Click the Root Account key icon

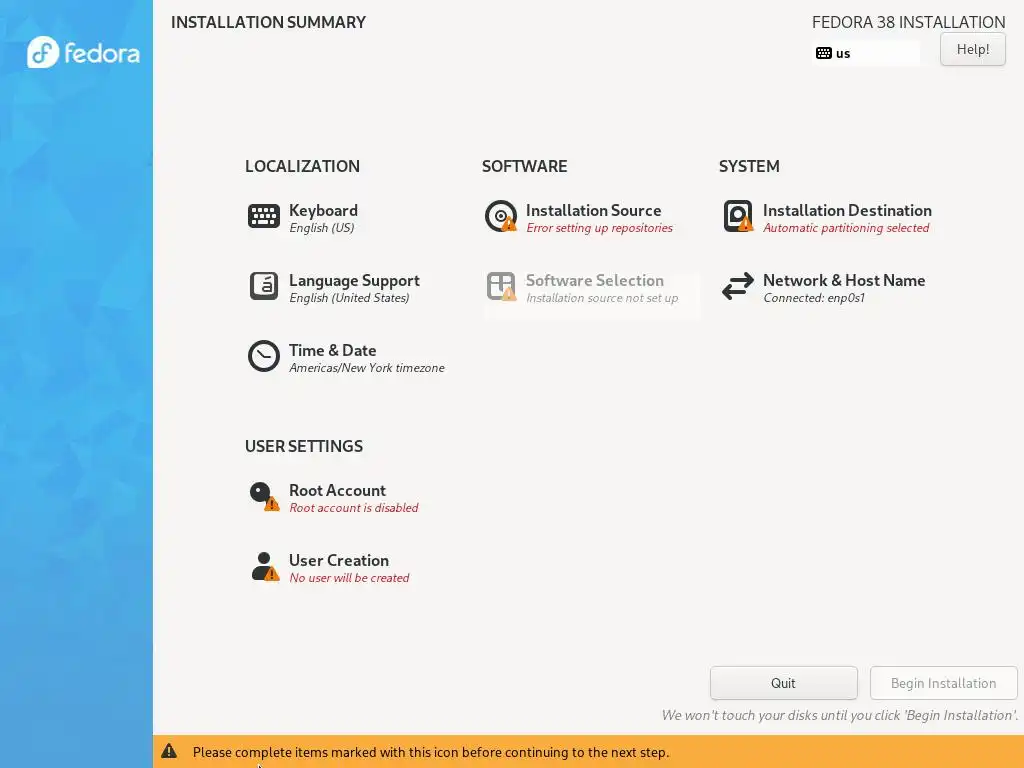pyautogui.click(x=264, y=496)
